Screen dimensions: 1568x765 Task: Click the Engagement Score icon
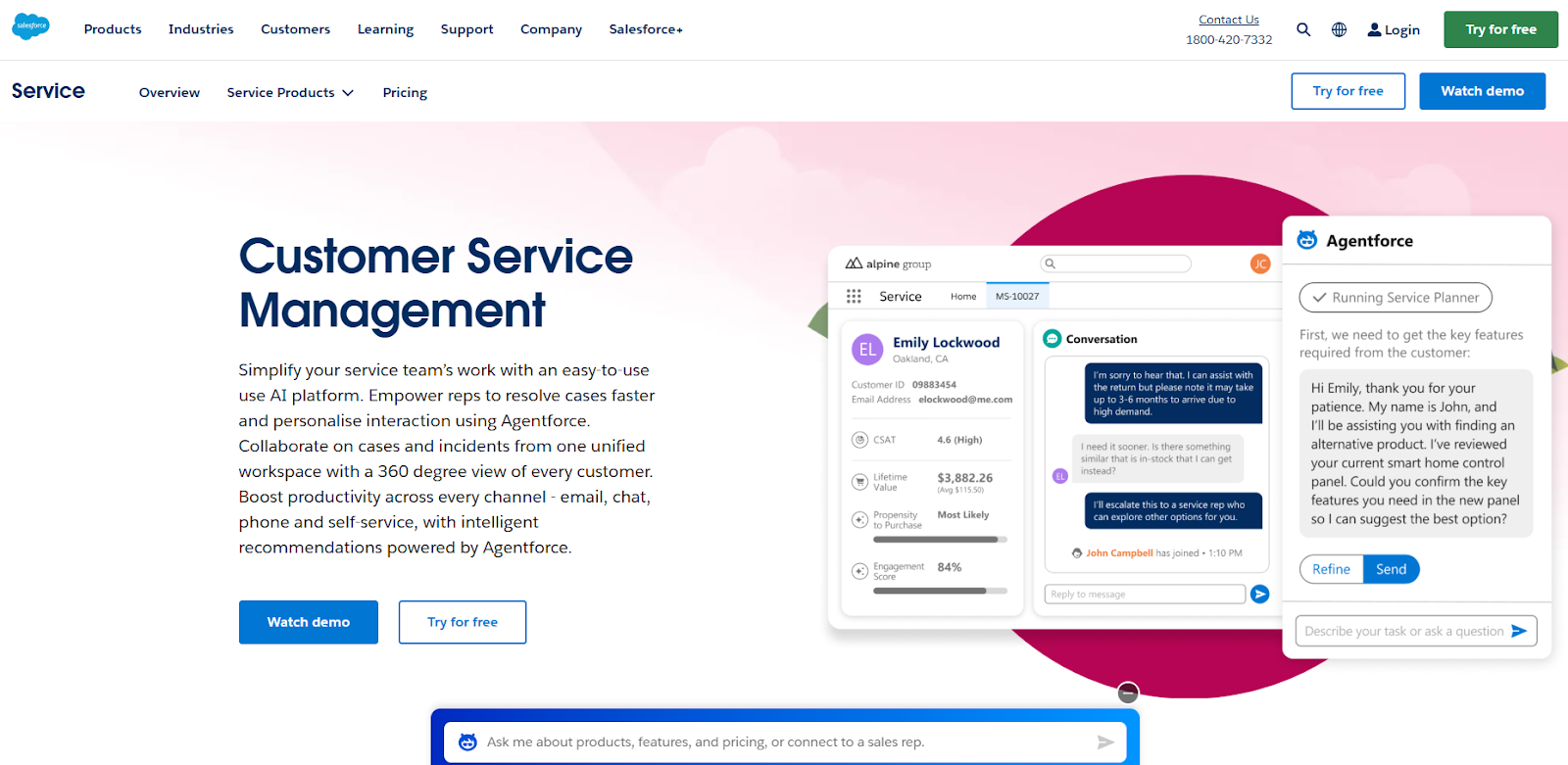pos(859,570)
